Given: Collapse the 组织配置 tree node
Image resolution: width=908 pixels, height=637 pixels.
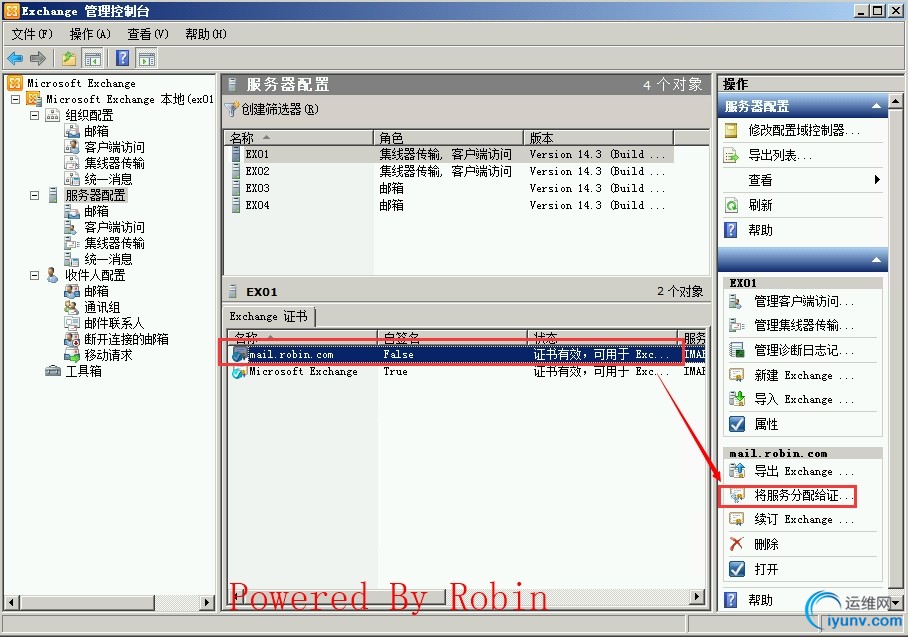Looking at the screenshot, I should pos(35,115).
